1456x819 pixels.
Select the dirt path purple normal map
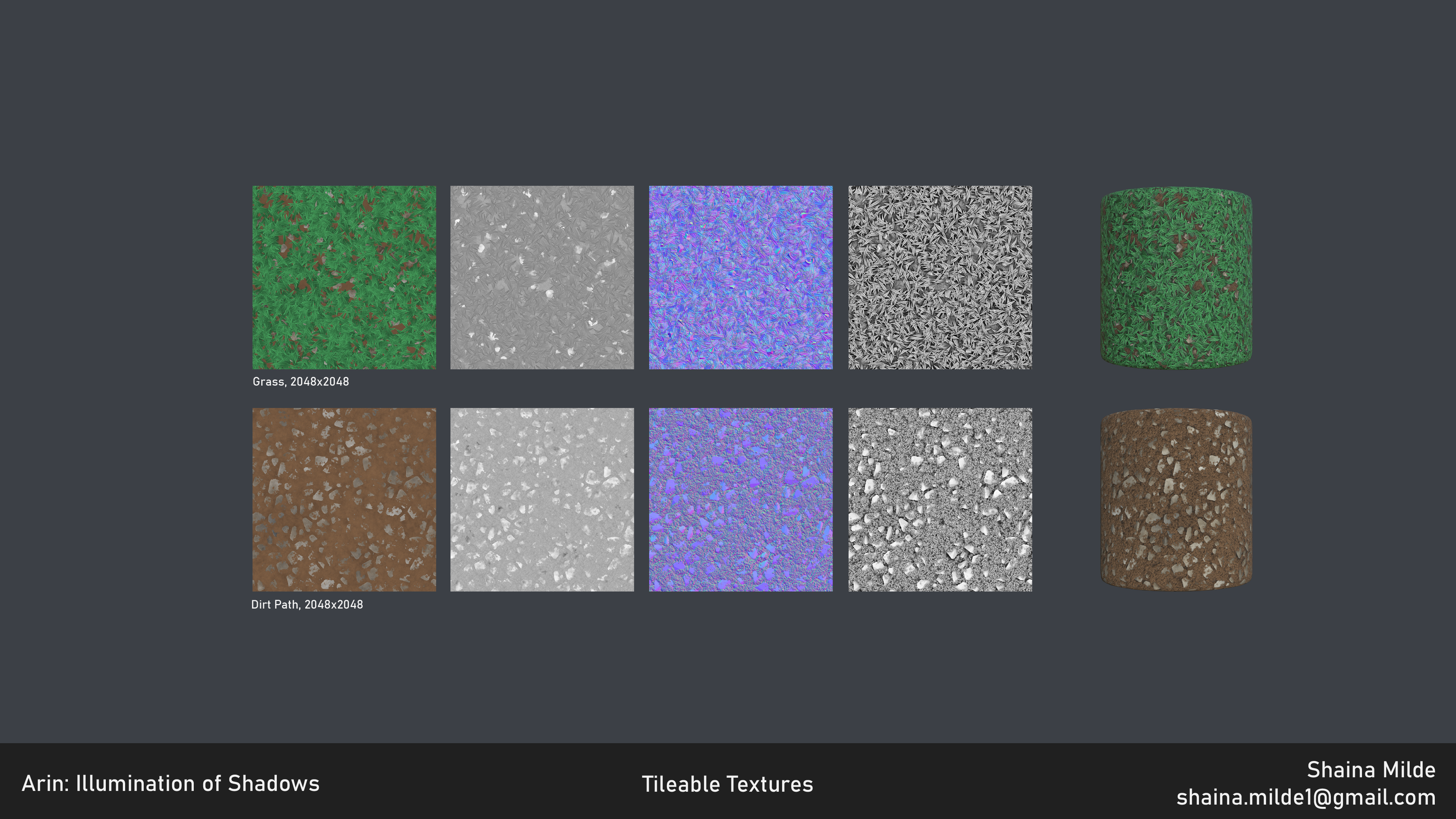coord(741,500)
